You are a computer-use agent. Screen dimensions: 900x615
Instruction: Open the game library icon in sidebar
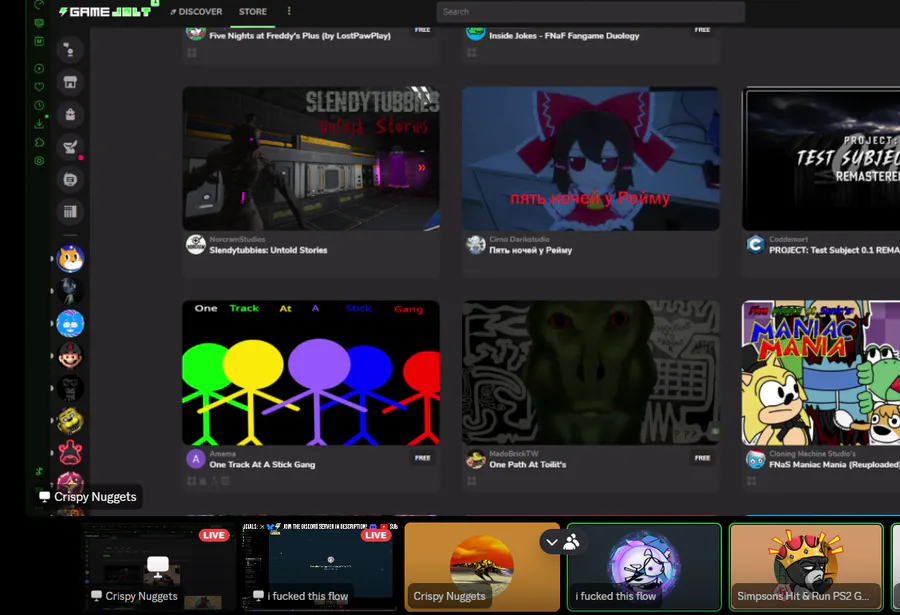pos(70,212)
